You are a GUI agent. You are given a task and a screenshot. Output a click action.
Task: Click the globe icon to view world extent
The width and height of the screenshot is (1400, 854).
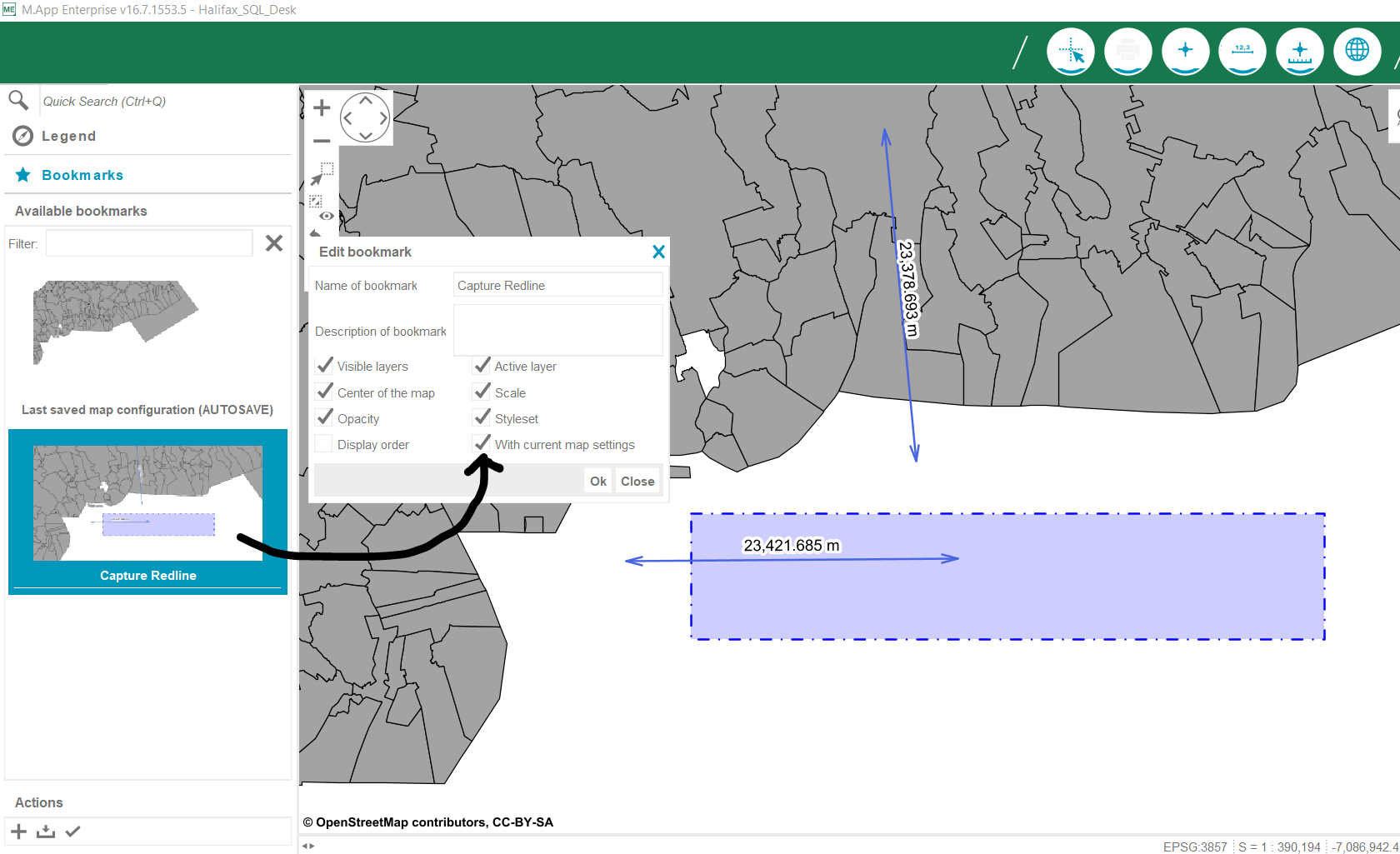click(x=1357, y=51)
